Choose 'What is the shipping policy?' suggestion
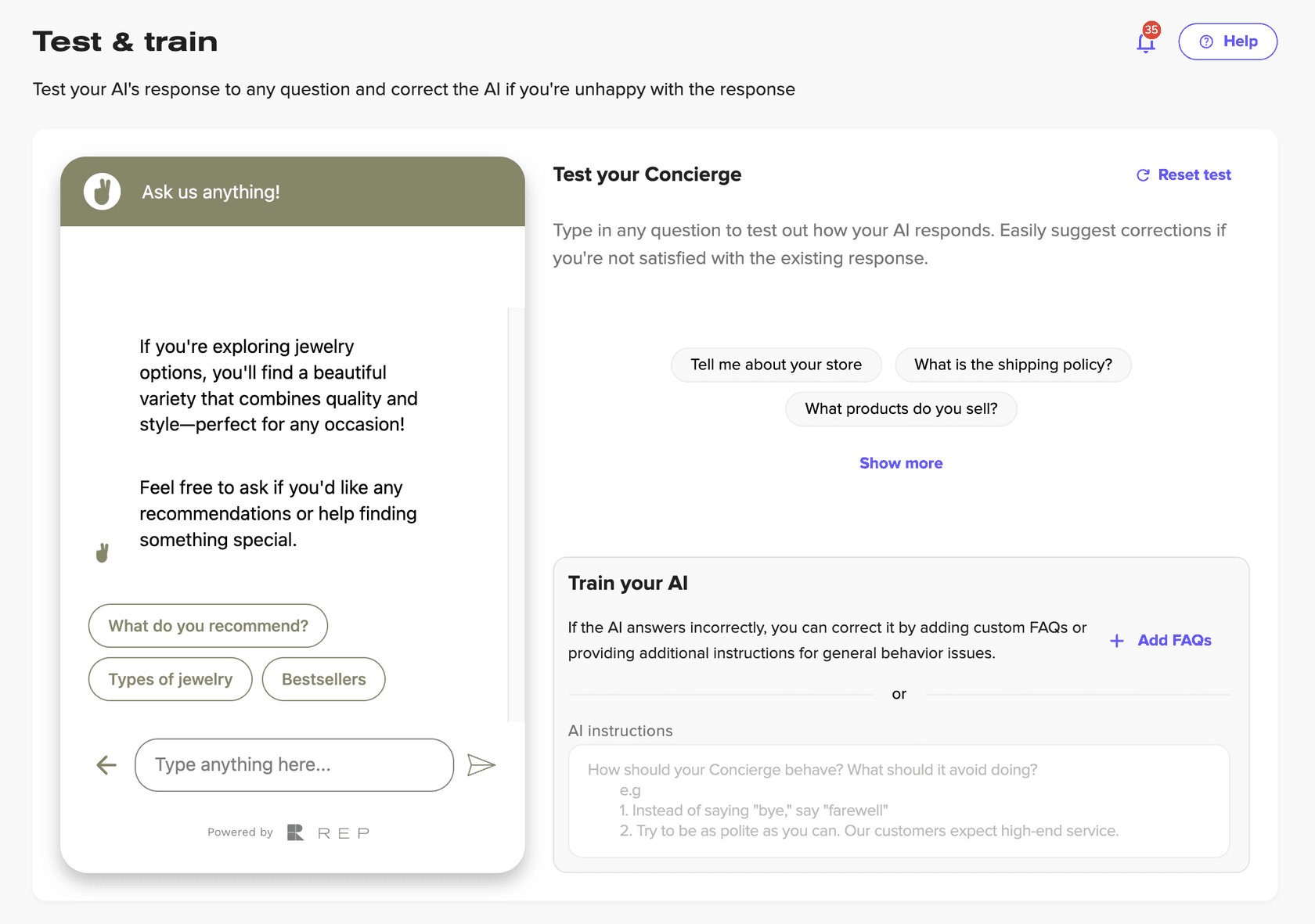 (1013, 365)
